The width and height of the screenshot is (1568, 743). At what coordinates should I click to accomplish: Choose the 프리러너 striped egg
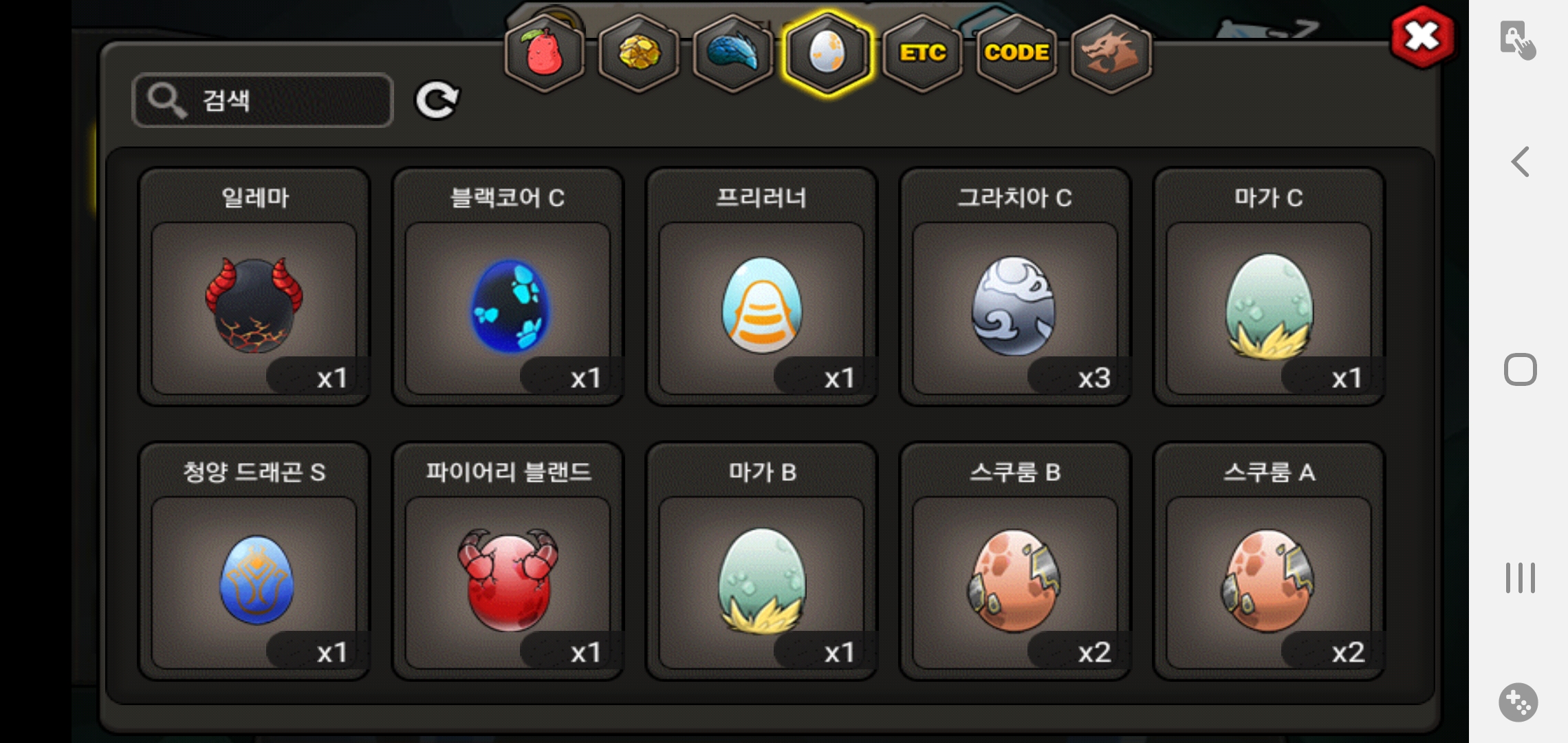761,287
